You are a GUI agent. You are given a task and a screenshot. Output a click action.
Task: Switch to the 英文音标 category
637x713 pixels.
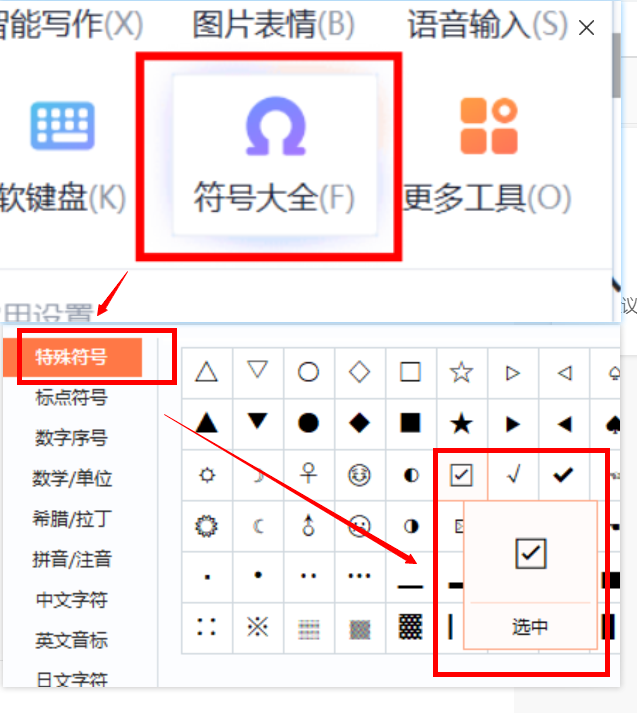click(x=72, y=640)
